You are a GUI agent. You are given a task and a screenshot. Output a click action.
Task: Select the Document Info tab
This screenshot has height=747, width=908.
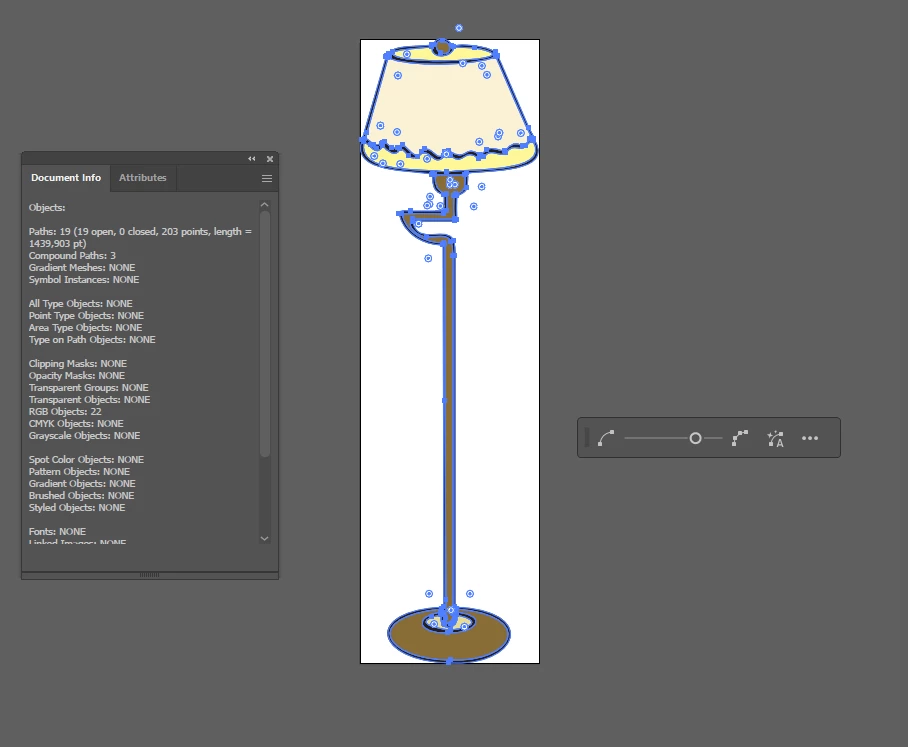[66, 178]
